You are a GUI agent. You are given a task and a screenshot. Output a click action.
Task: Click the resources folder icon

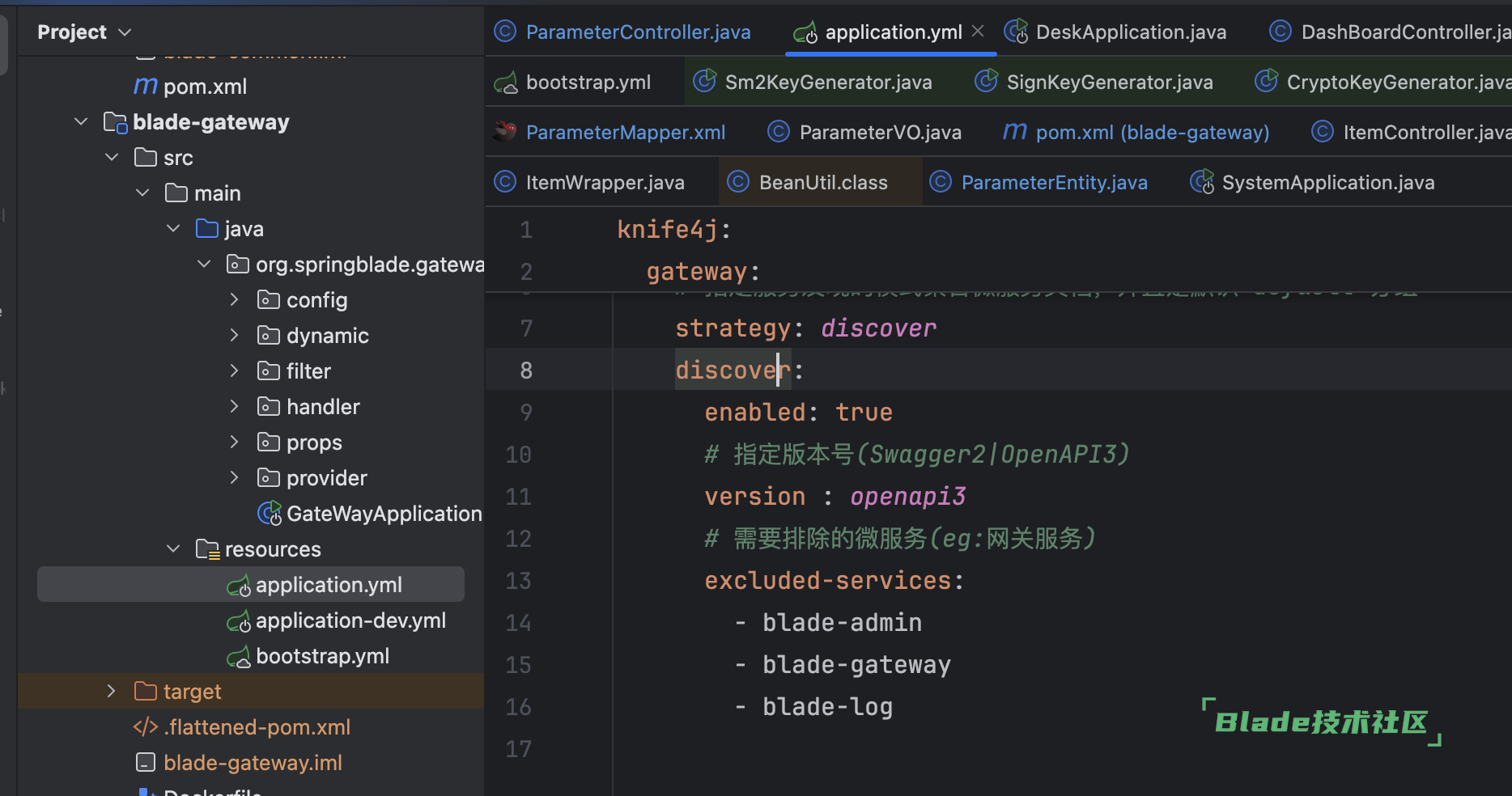pos(208,550)
